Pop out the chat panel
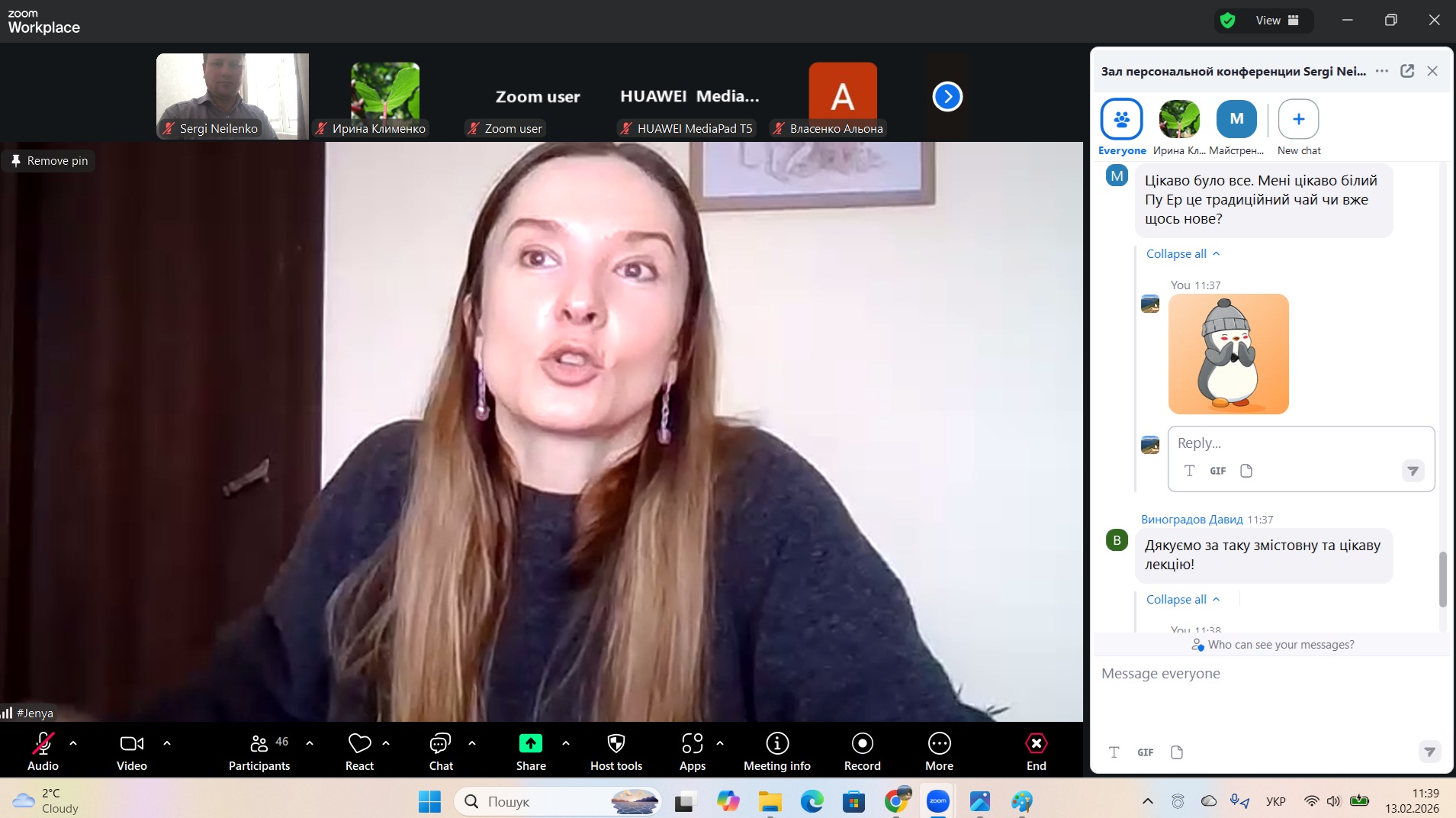1456x818 pixels. [1407, 71]
